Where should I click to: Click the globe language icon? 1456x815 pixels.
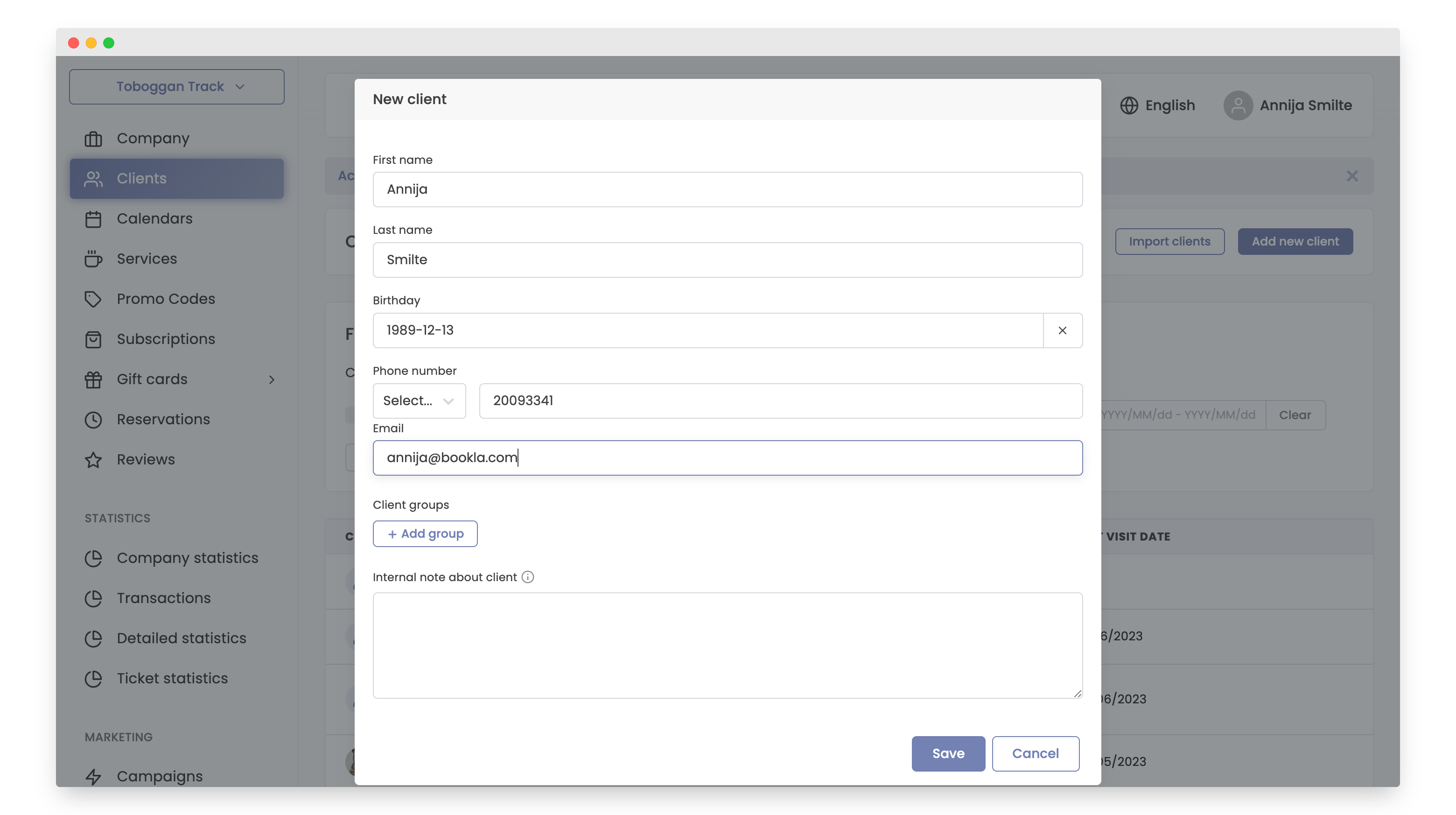click(x=1129, y=105)
